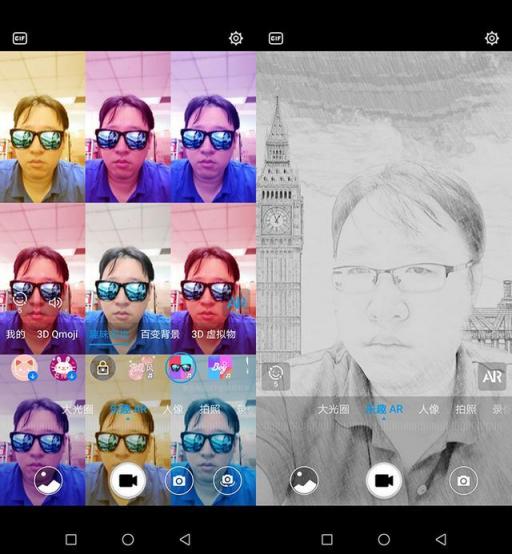The height and width of the screenshot is (554, 512).
Task: Switch to 人像 mode on right screen
Action: [x=428, y=409]
